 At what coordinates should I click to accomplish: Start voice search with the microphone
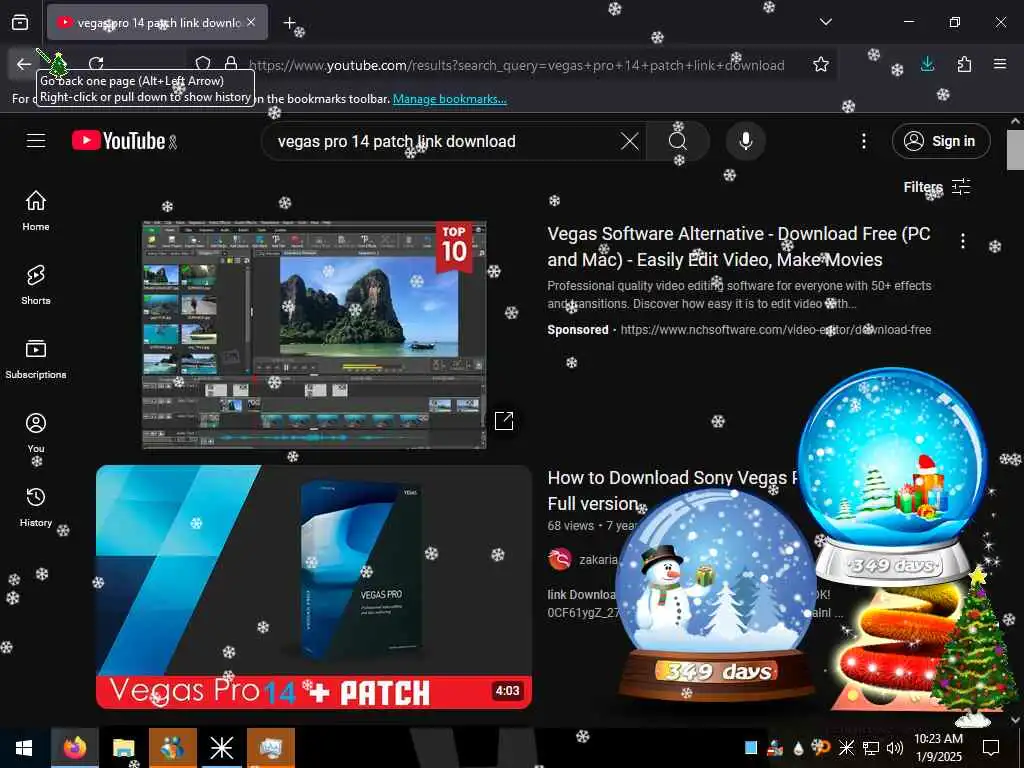pos(746,141)
